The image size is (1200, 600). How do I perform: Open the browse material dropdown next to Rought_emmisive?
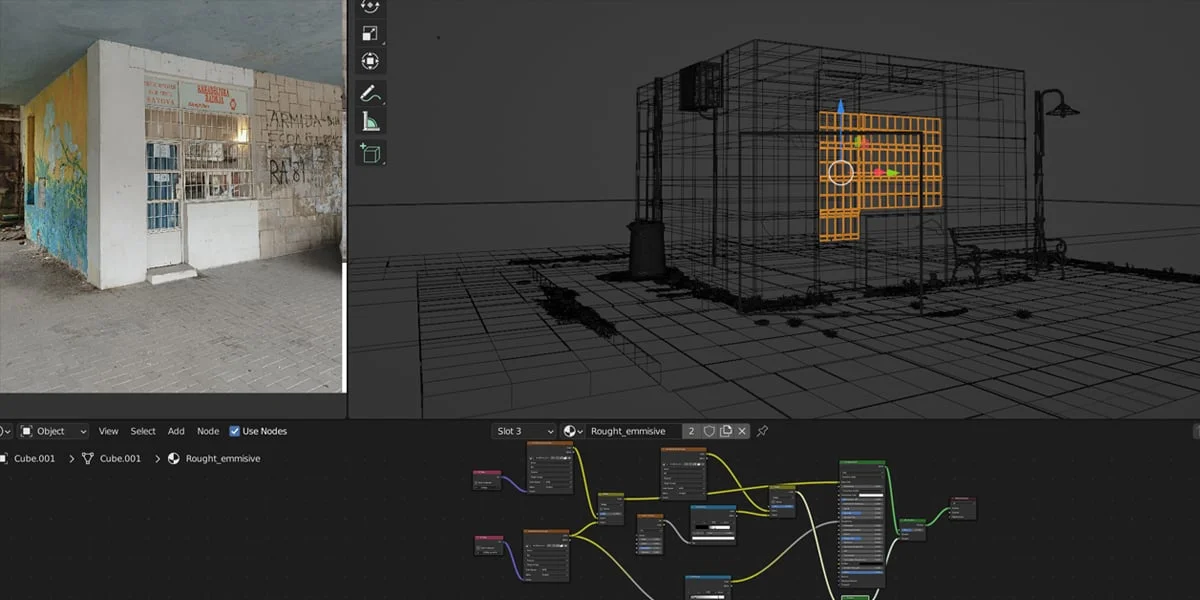coord(571,431)
